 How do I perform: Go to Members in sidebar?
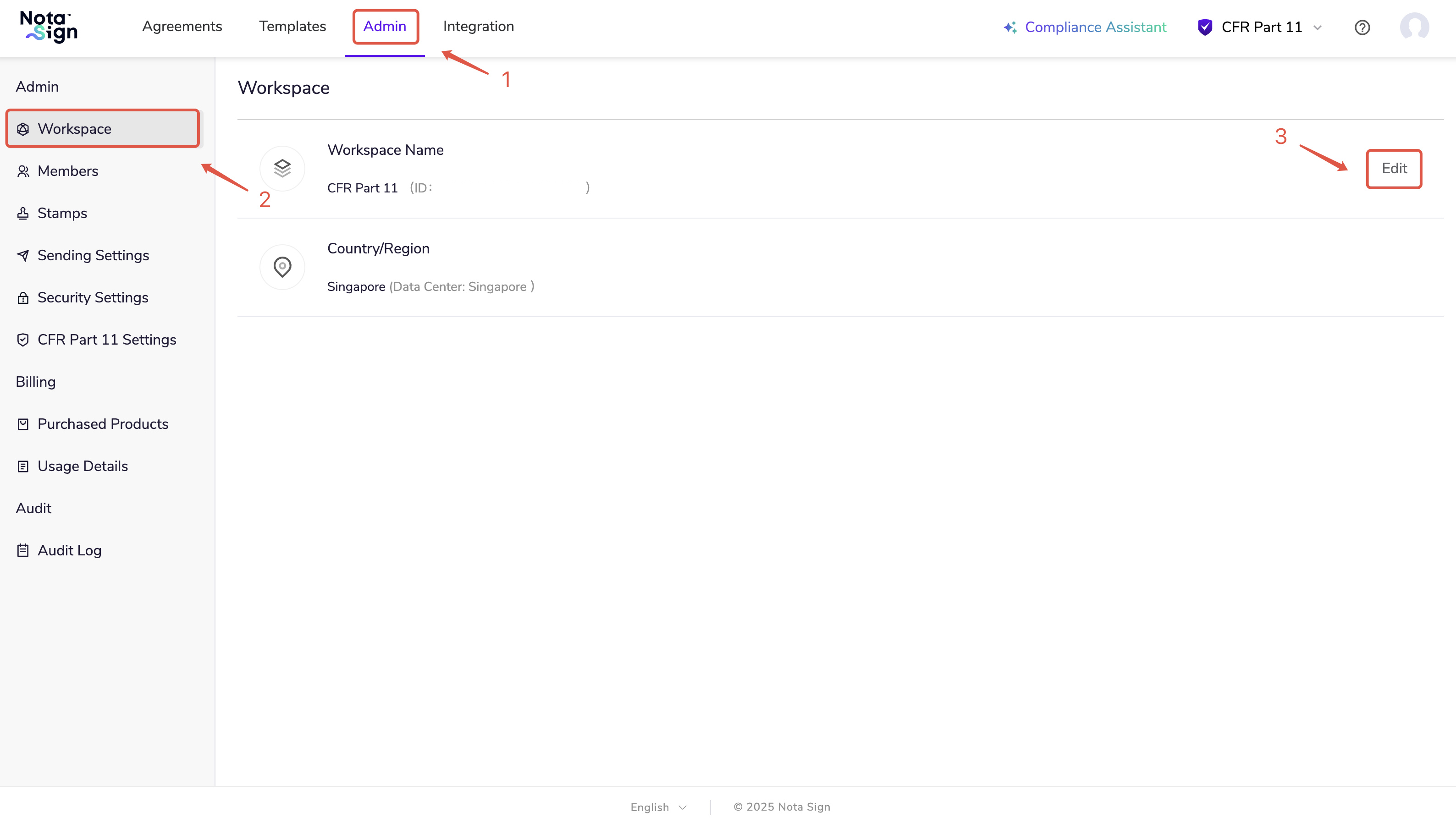[x=68, y=171]
